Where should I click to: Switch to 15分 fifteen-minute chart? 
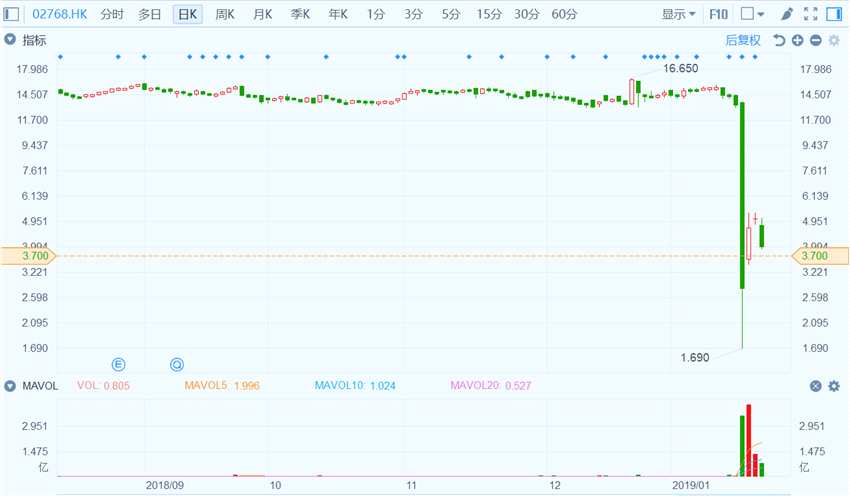[x=489, y=14]
